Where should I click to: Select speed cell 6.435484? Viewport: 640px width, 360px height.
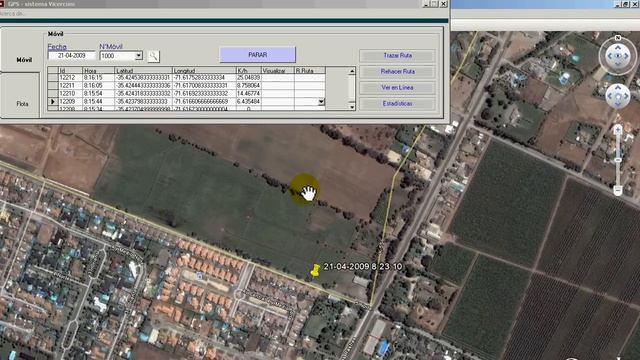pos(249,102)
